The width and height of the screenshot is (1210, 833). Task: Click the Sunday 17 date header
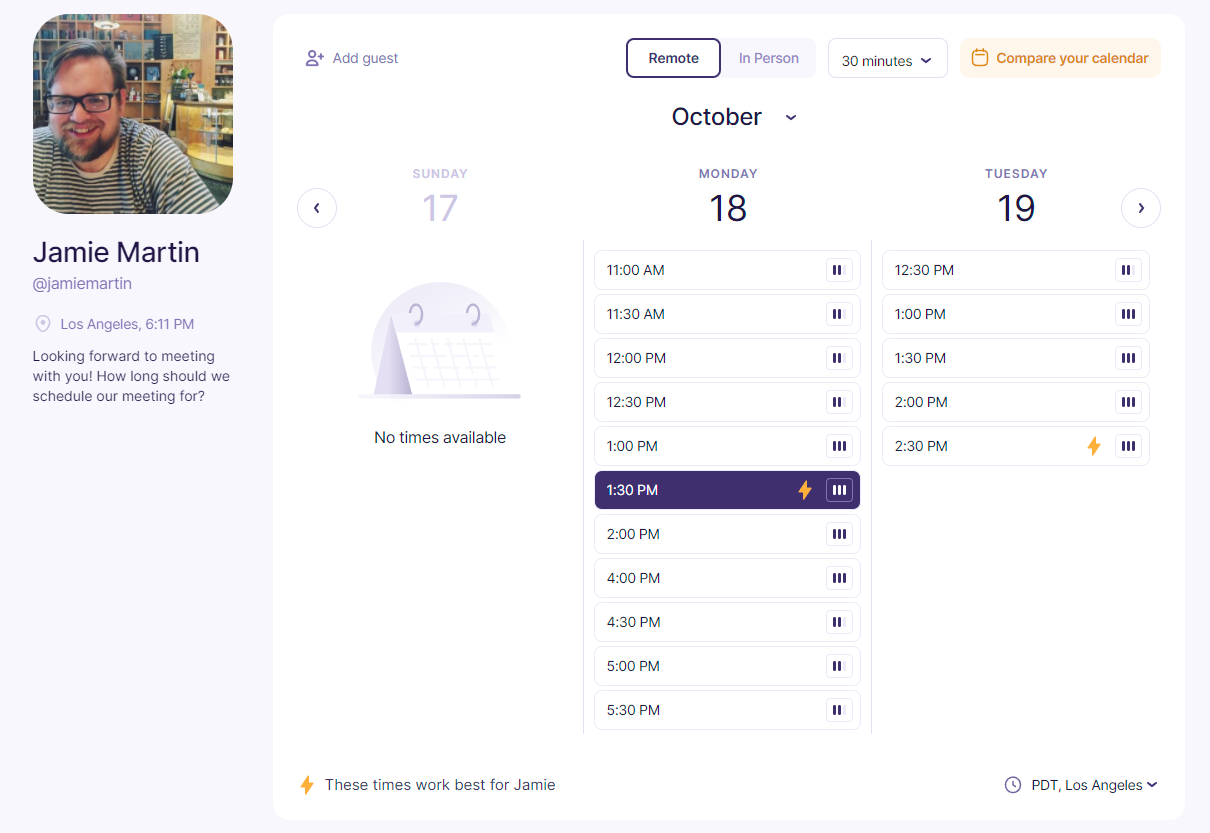(440, 197)
